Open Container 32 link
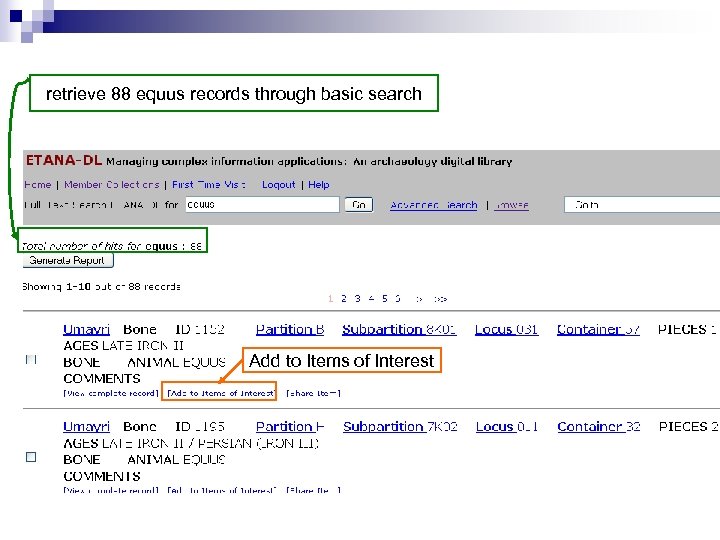The height and width of the screenshot is (540, 720). point(599,427)
